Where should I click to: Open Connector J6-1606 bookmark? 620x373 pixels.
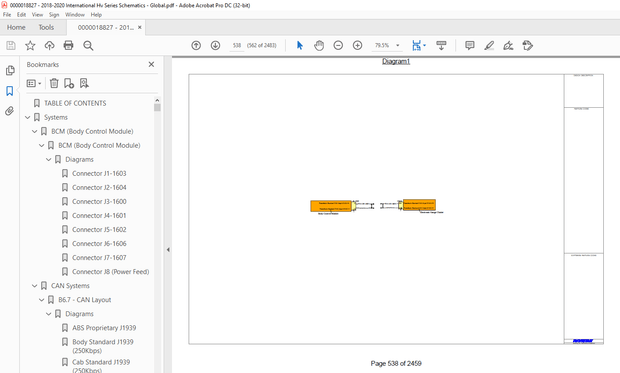pos(99,244)
